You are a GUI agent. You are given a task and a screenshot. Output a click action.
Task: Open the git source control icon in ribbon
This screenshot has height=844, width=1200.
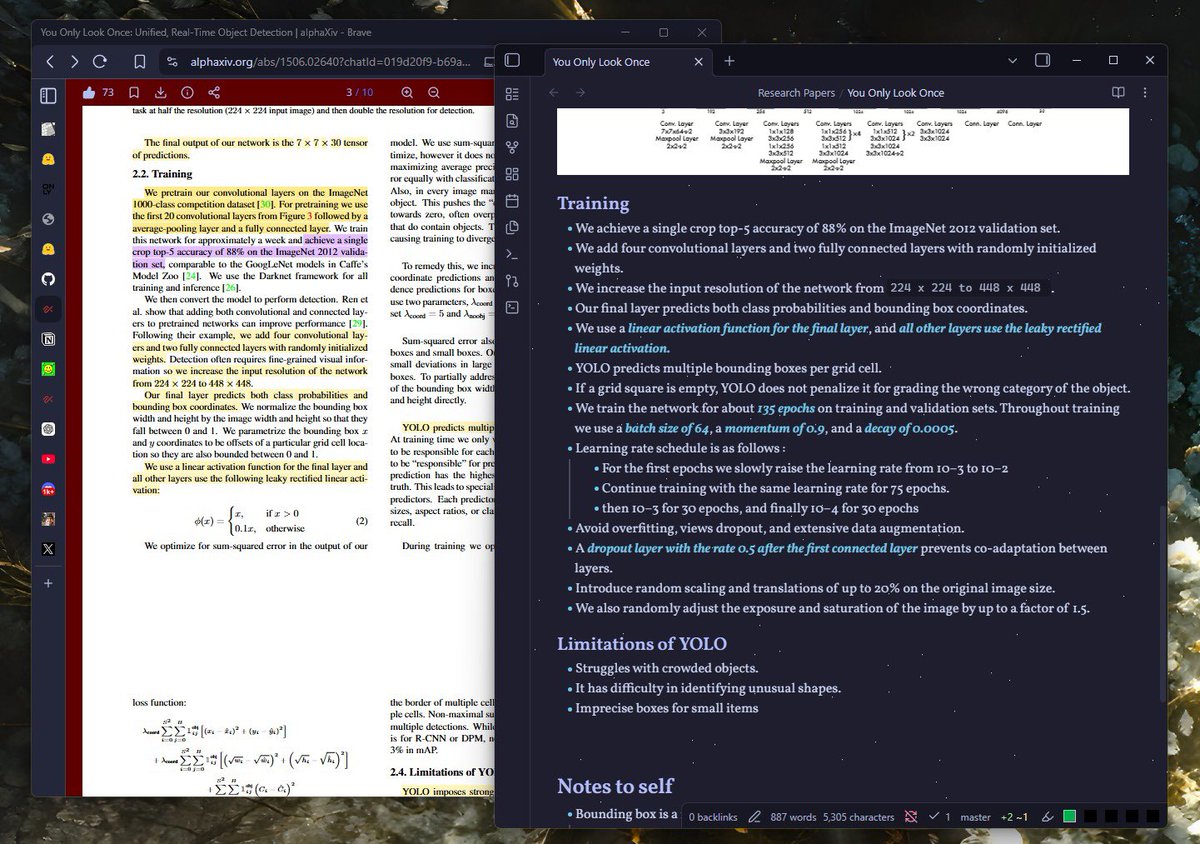click(x=512, y=281)
